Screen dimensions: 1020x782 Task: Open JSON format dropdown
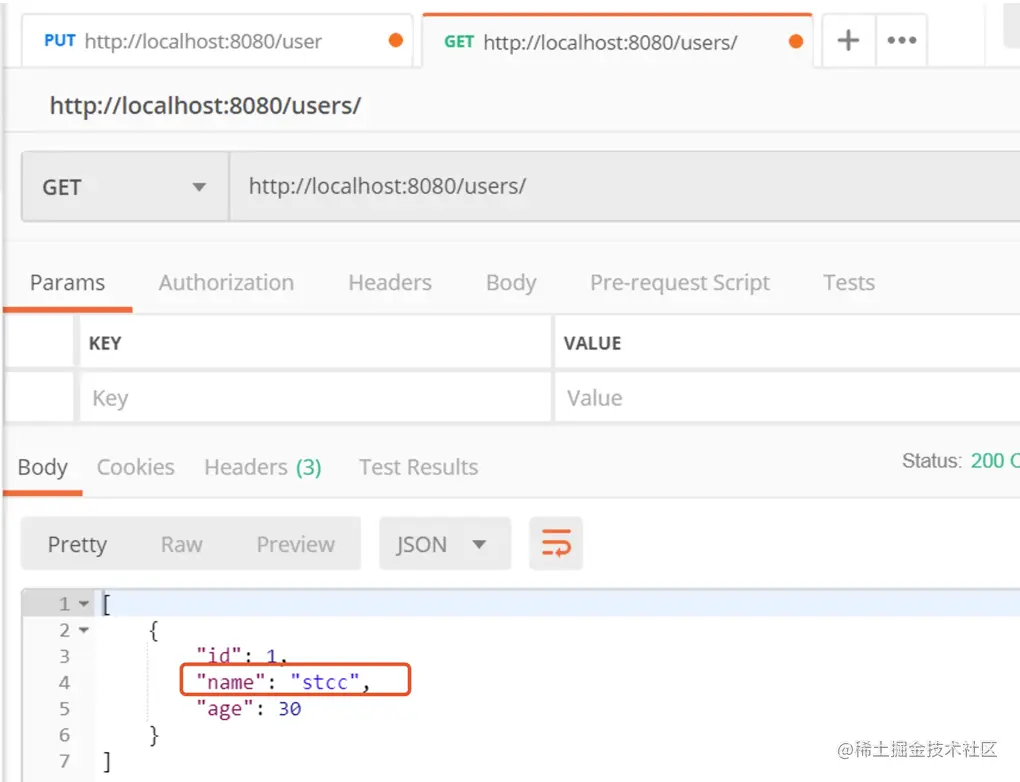tap(445, 544)
